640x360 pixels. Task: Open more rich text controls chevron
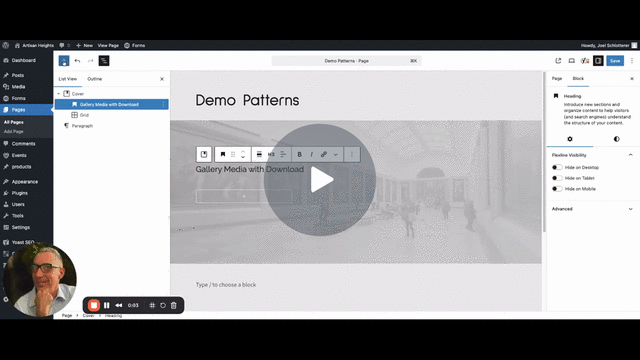point(336,155)
